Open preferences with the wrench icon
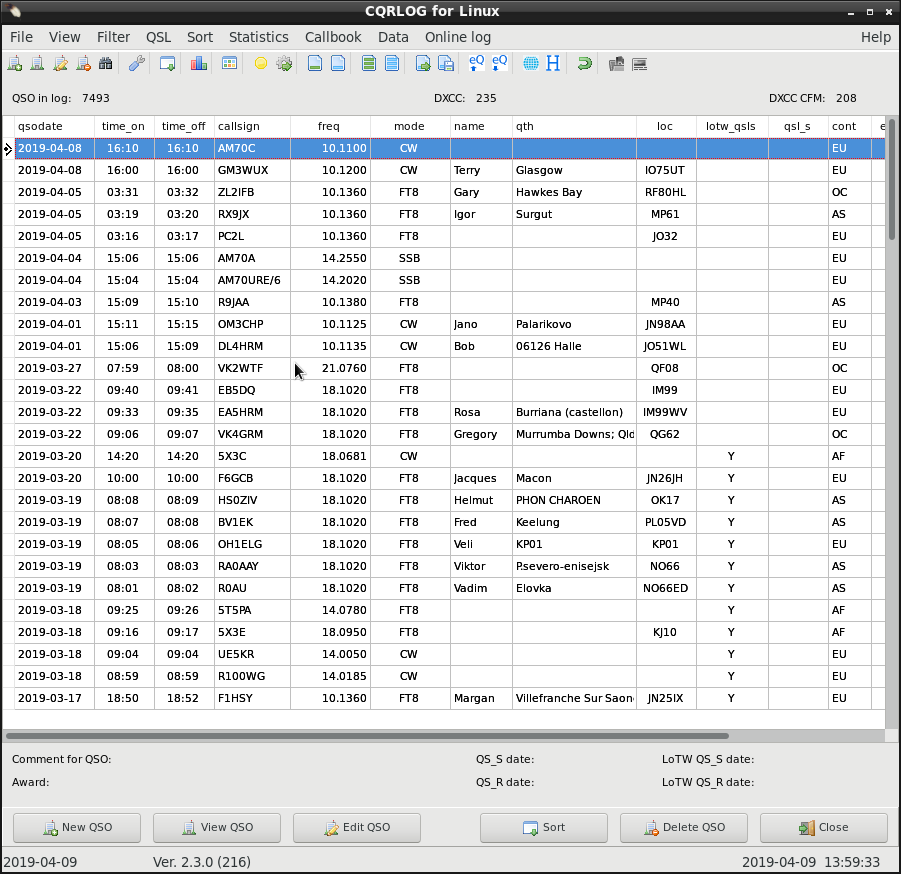 [x=137, y=63]
